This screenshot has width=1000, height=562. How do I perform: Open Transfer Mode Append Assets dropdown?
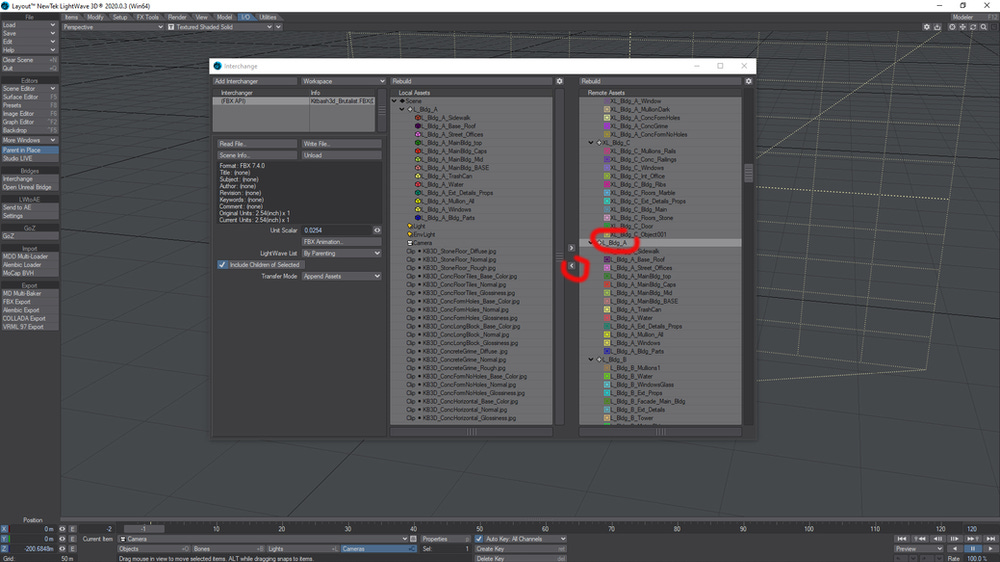tap(341, 276)
